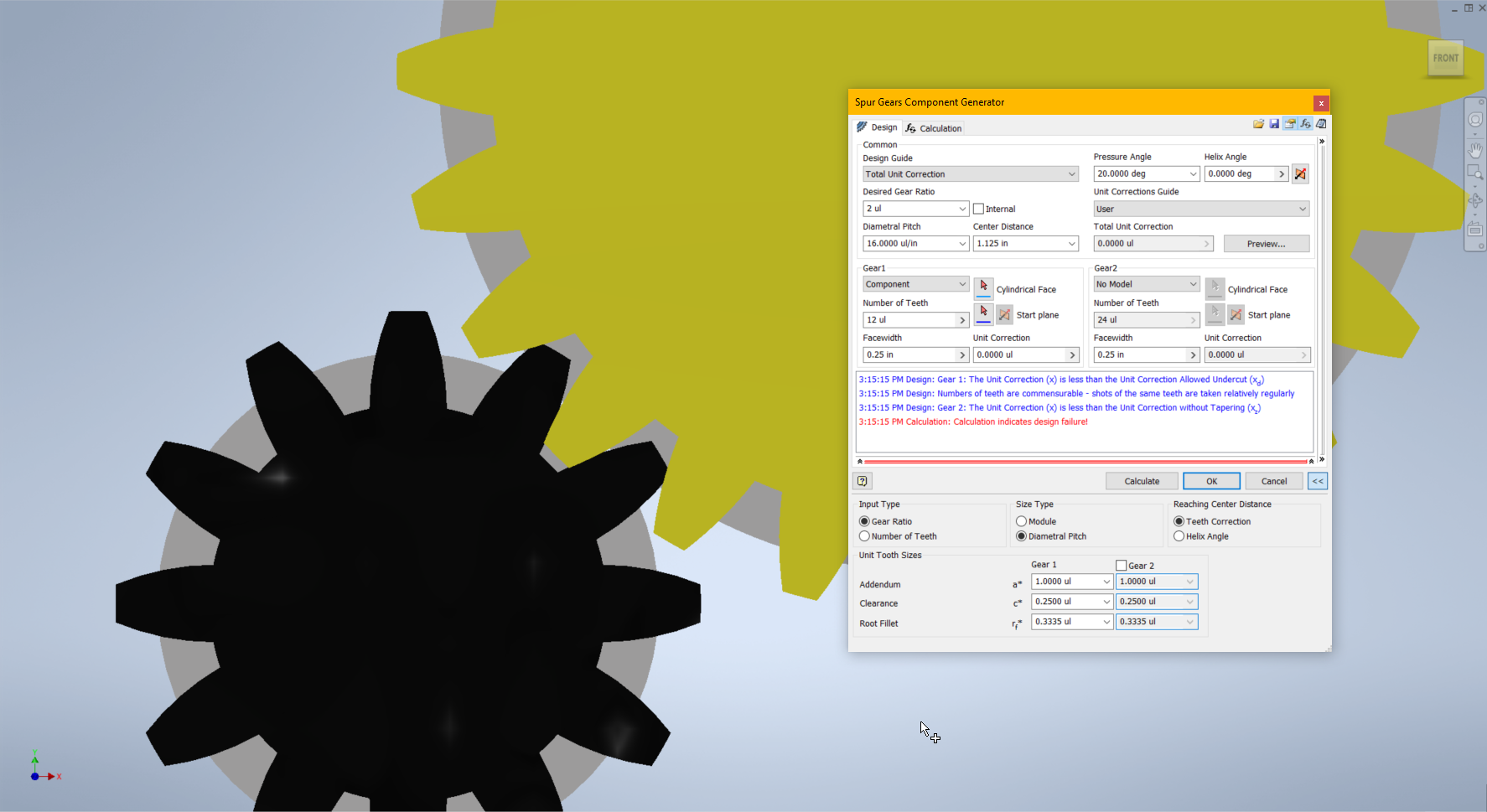This screenshot has height=812, width=1487.
Task: Expand the Center Distance dropdown
Action: tap(1071, 244)
